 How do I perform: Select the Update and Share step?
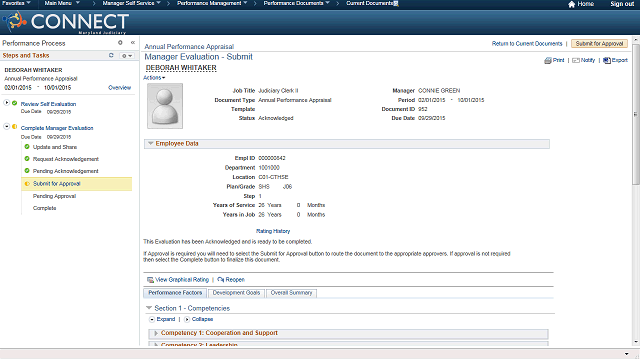(55, 147)
